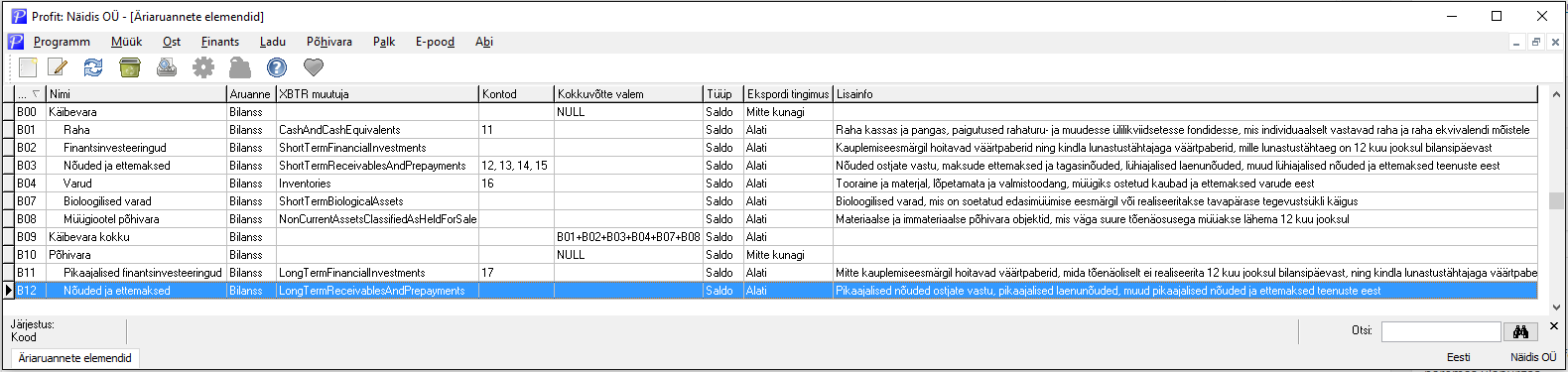Click the MDI child restore button
The height and width of the screenshot is (372, 1568).
pos(1535,42)
